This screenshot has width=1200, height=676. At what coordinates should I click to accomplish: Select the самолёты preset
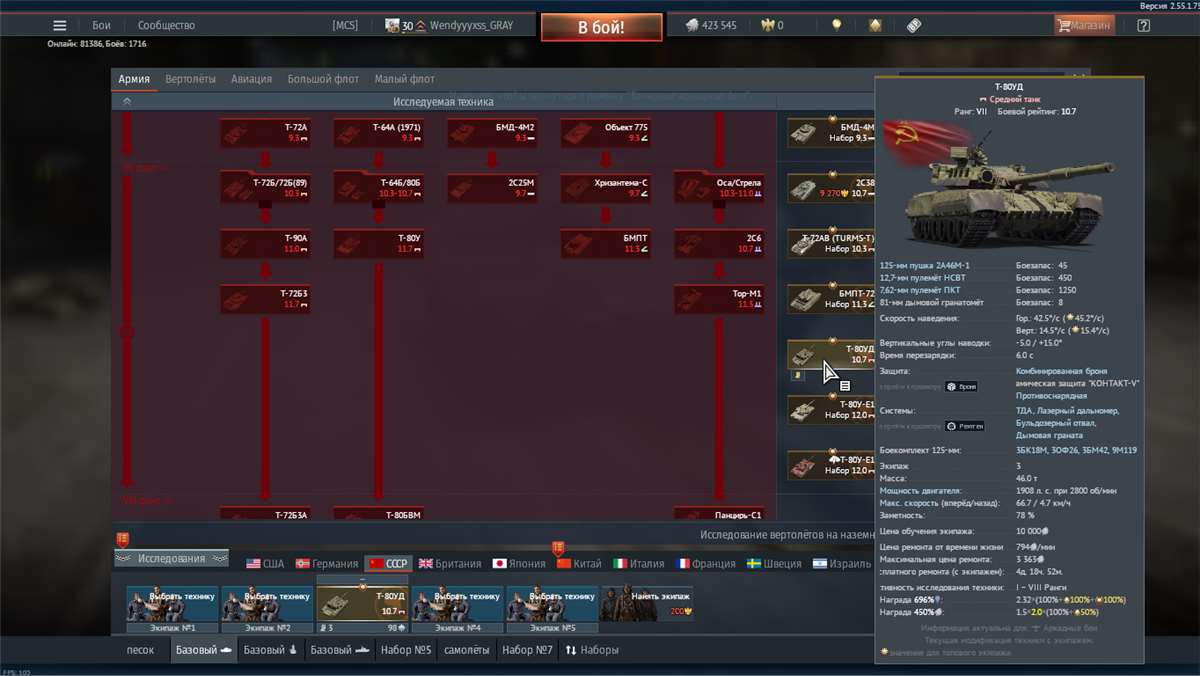click(467, 650)
